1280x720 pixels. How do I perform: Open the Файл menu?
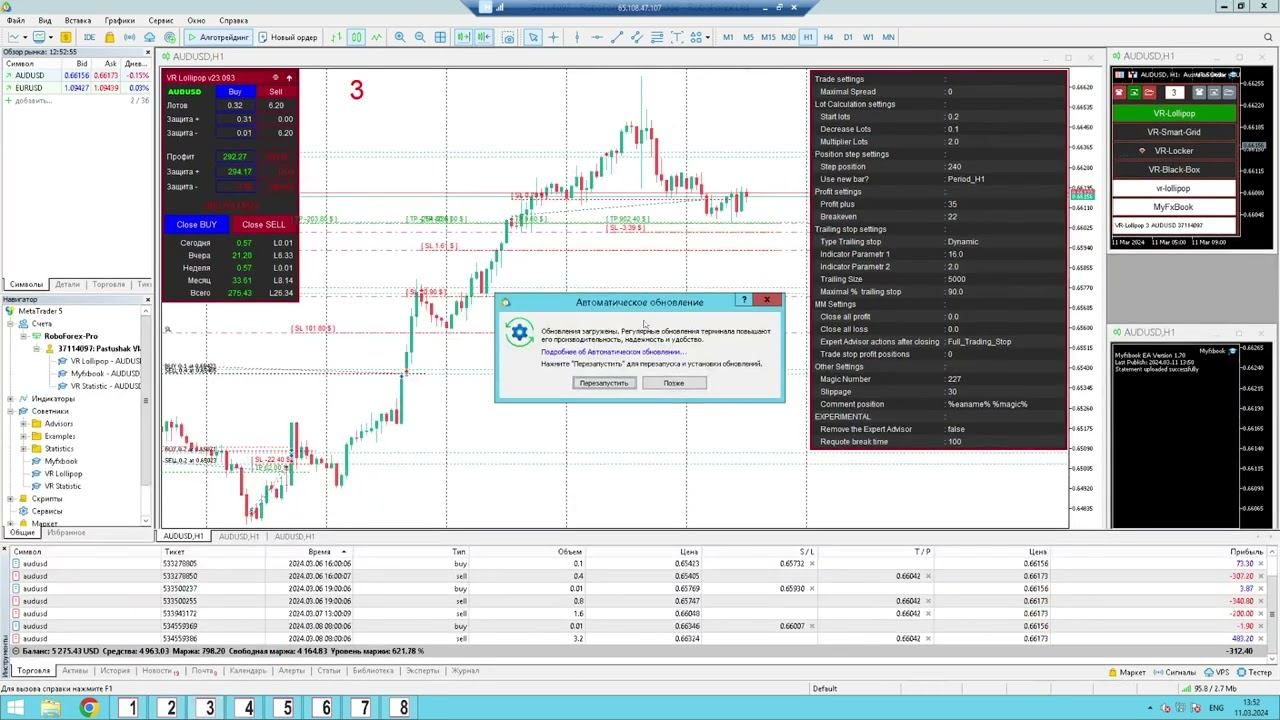[x=15, y=20]
